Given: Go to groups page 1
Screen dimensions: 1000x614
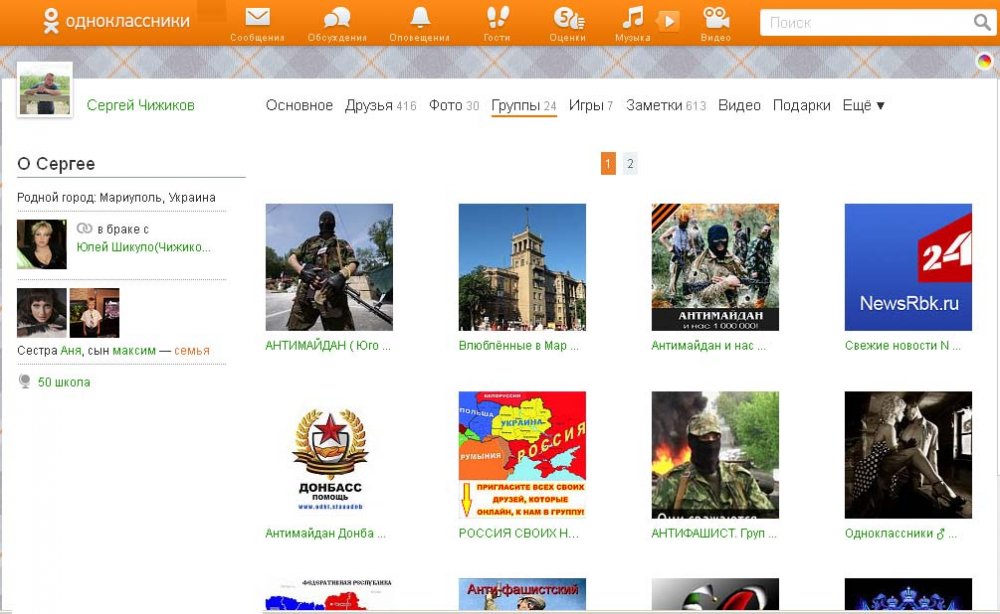Looking at the screenshot, I should click(x=608, y=164).
